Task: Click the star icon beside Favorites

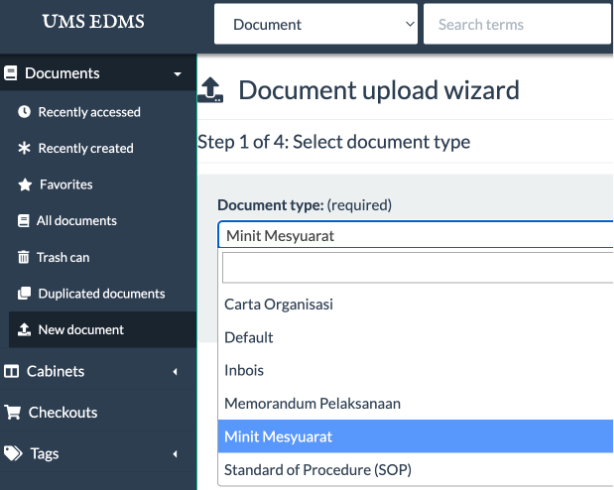Action: click(25, 185)
